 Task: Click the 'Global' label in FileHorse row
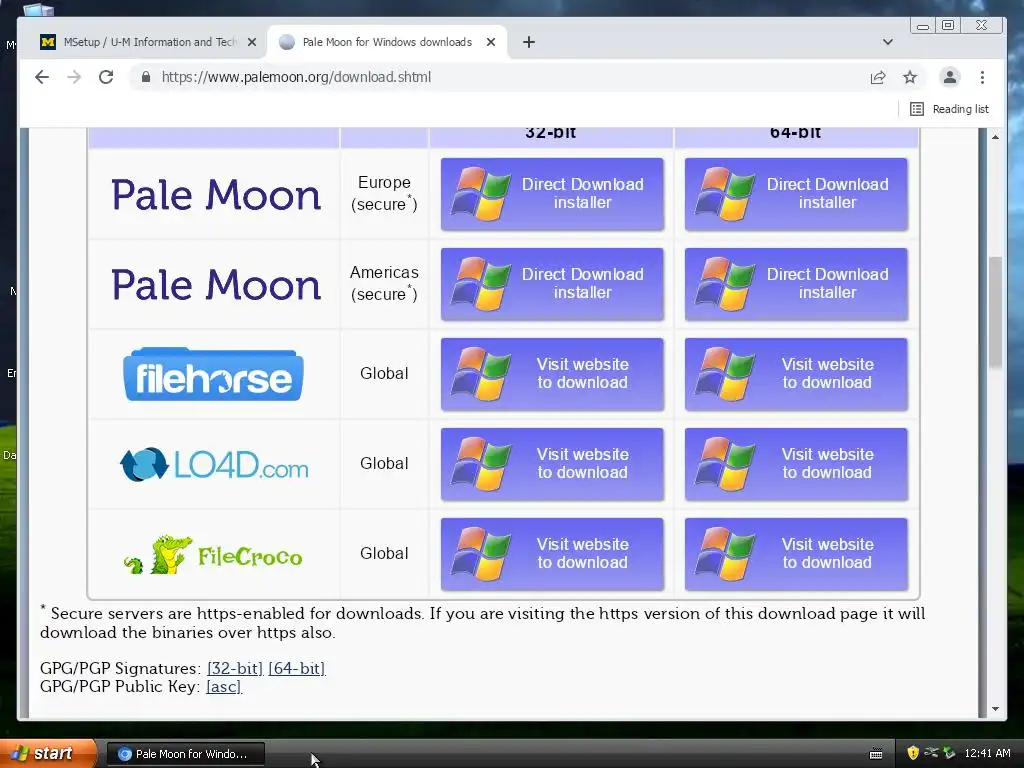pyautogui.click(x=384, y=374)
